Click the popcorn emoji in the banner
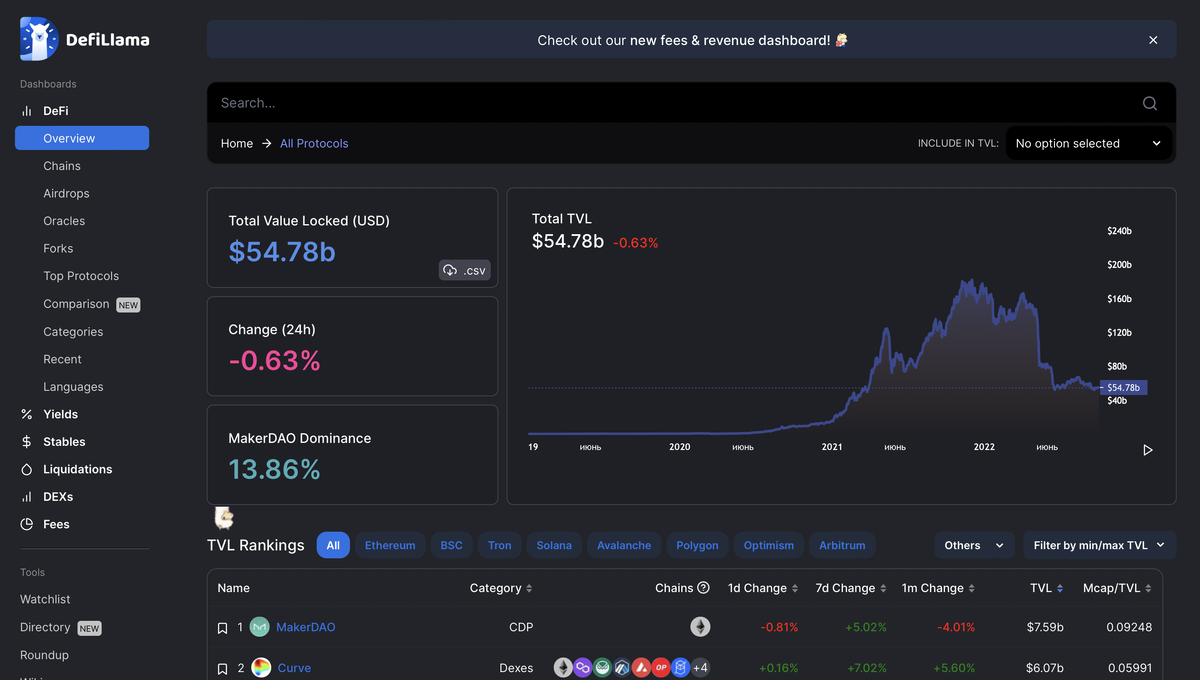This screenshot has height=680, width=1200. coord(842,40)
